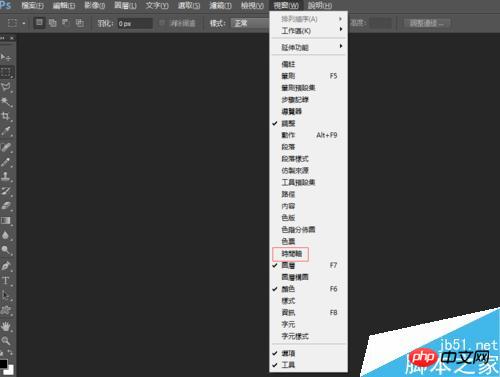Select the Eraser tool
Screen dimensions: 500x377
click(x=6, y=206)
